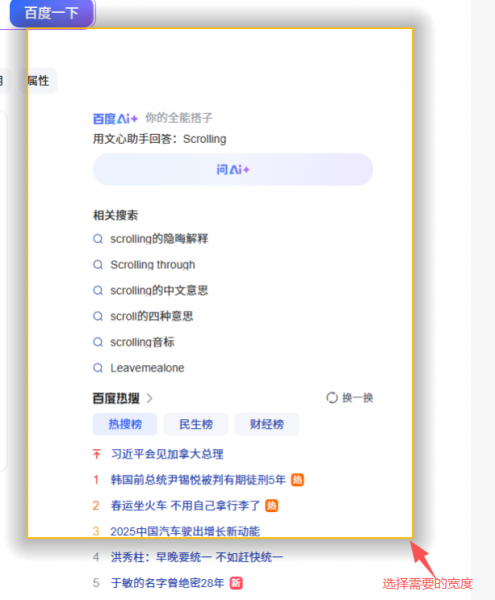This screenshot has width=495, height=600.
Task: Click 用文心助手回答：Scrolling text
Action: click(x=160, y=139)
